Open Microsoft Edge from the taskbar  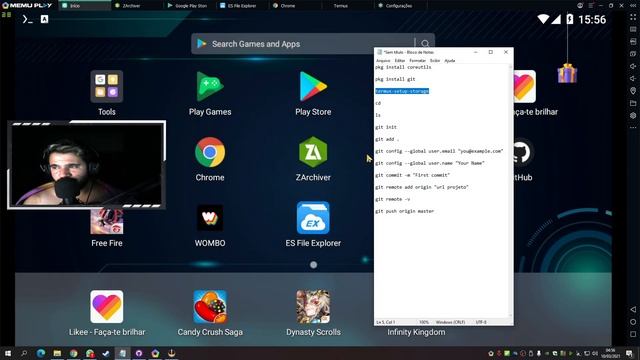[x=41, y=353]
